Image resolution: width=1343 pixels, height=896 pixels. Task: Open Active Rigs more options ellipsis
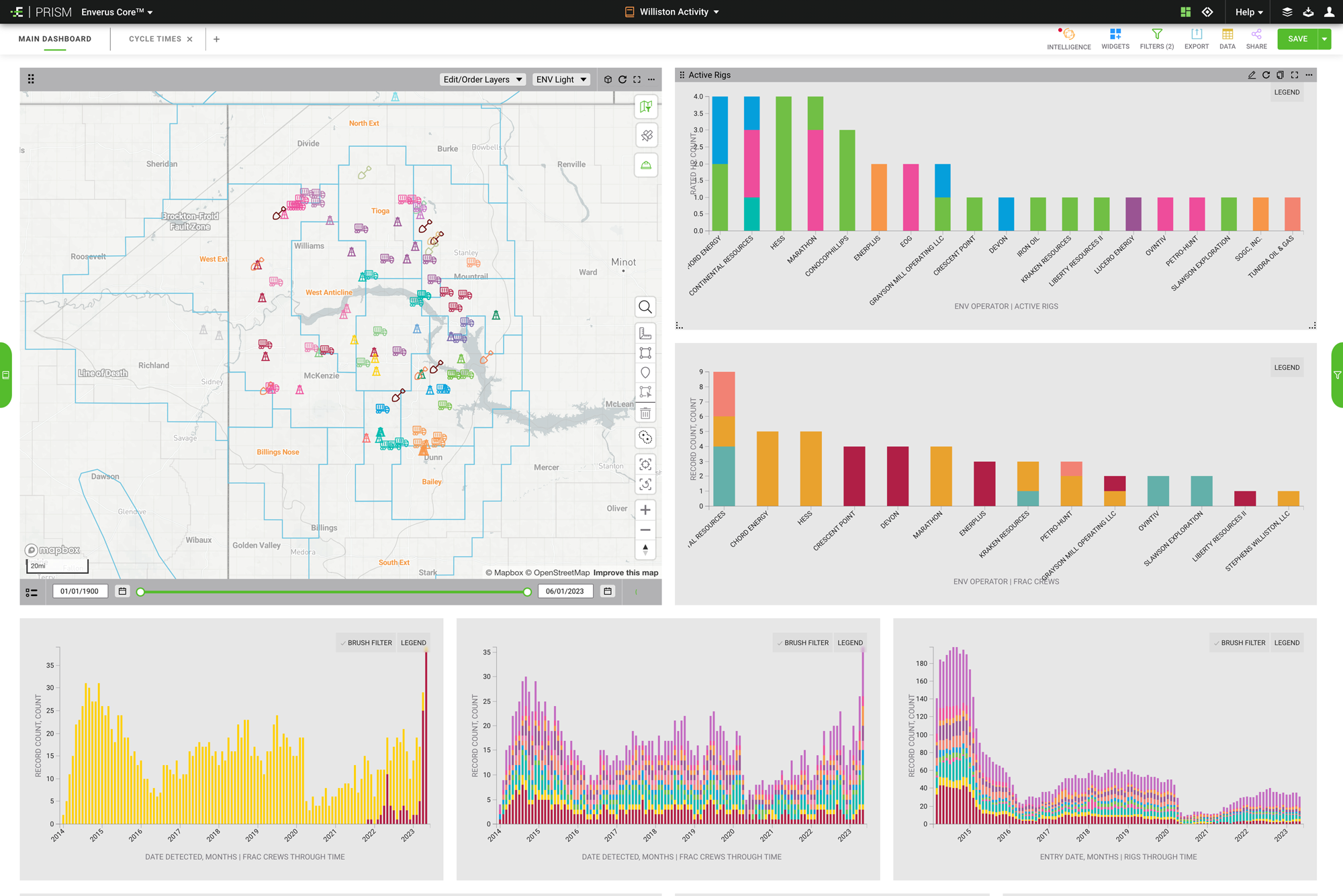[x=1309, y=75]
